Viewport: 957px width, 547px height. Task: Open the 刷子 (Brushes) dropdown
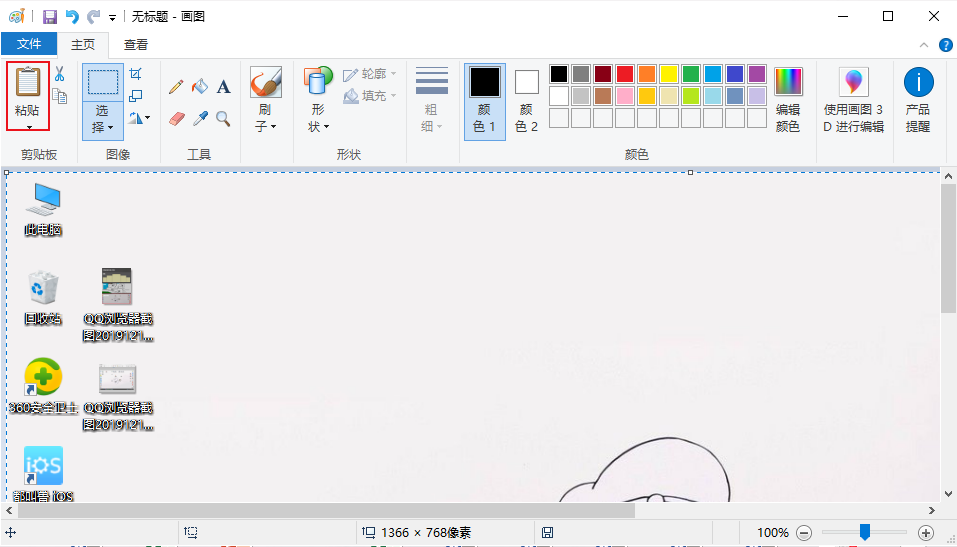(x=265, y=126)
